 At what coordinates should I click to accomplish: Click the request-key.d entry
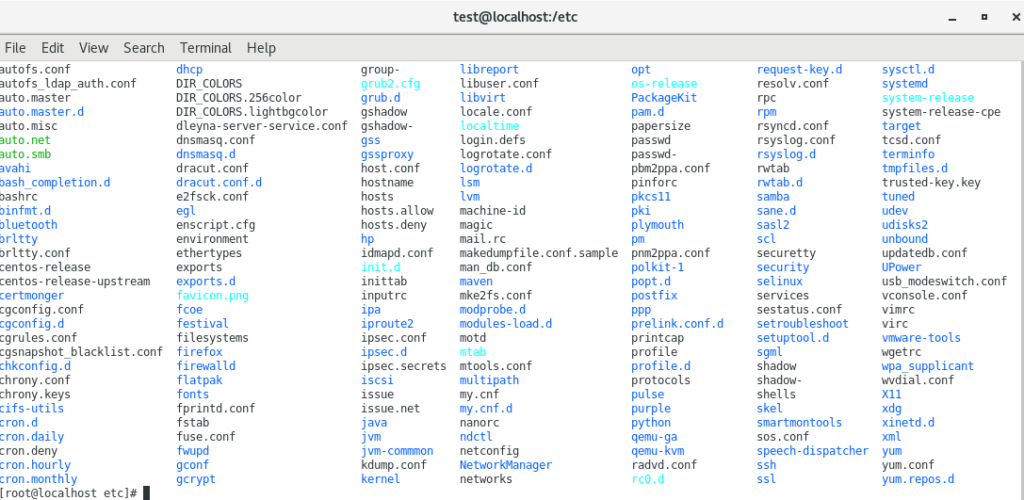(800, 69)
